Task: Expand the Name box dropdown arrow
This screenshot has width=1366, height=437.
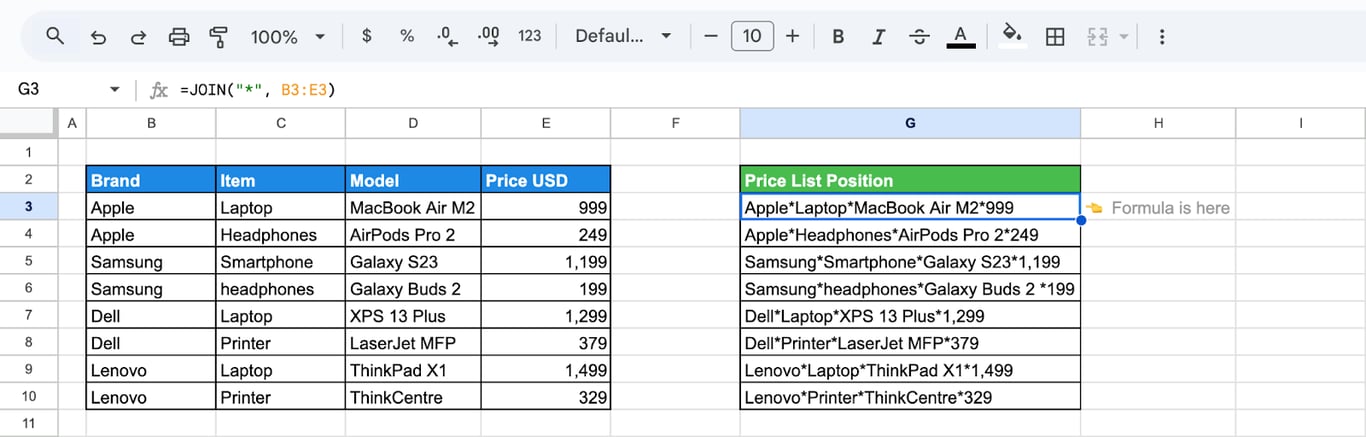Action: click(115, 90)
